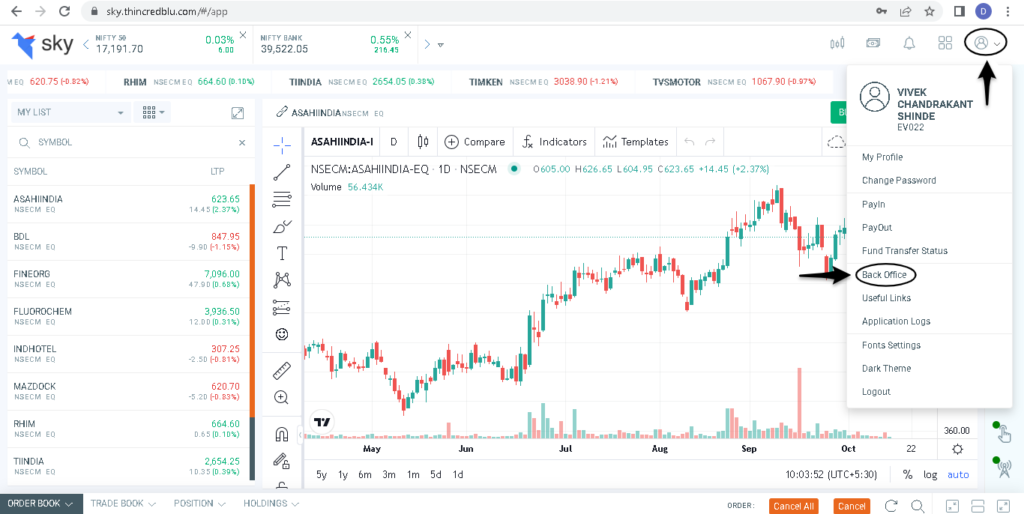Click the SYMBOL search input

(x=131, y=142)
